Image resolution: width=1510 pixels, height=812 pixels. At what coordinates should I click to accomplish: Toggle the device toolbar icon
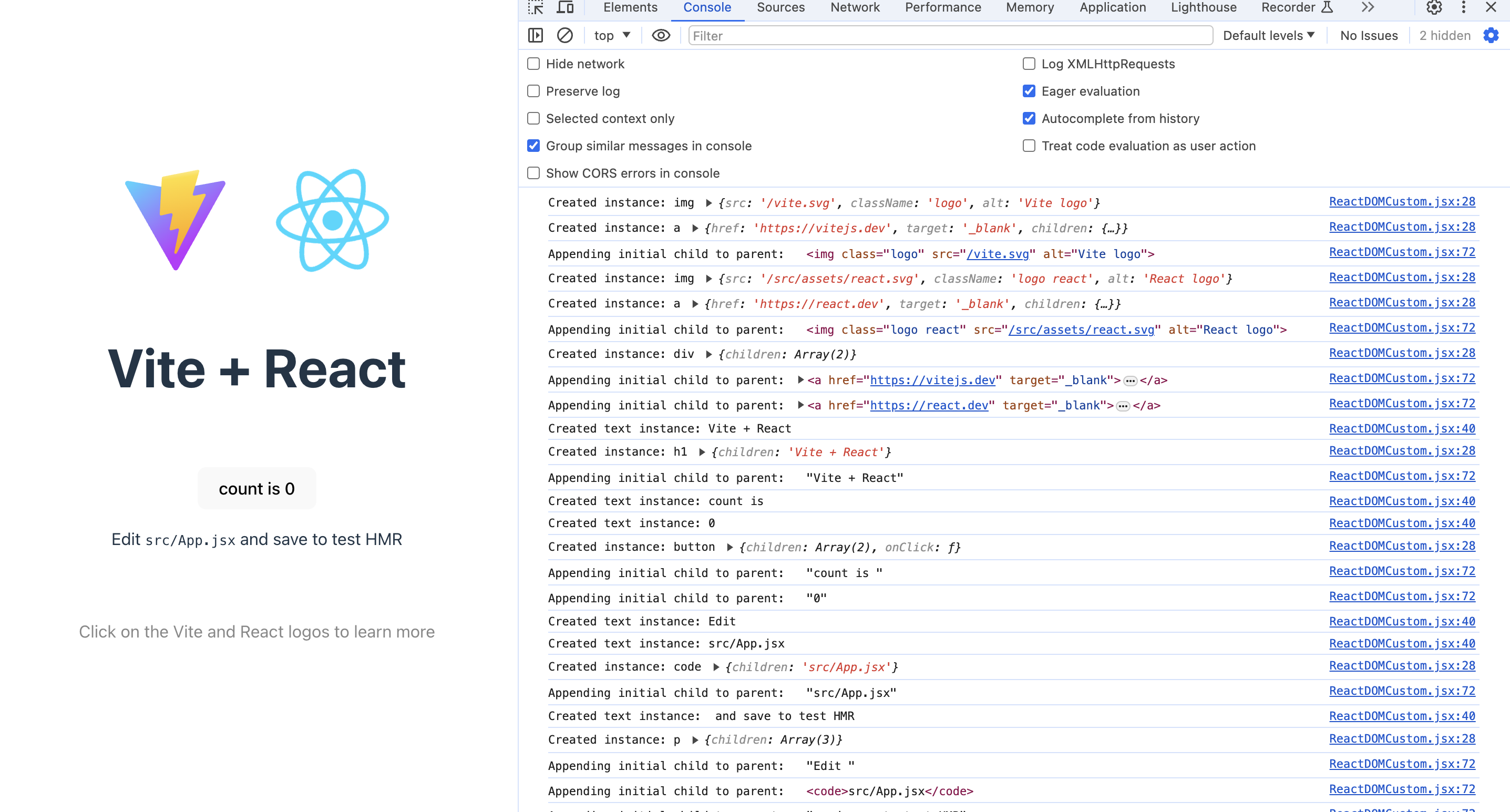[x=565, y=7]
